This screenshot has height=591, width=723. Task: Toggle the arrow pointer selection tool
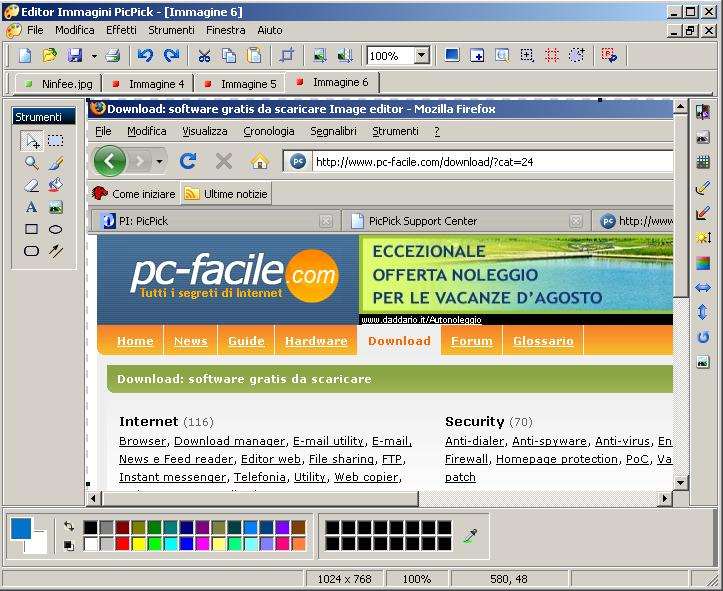click(31, 141)
